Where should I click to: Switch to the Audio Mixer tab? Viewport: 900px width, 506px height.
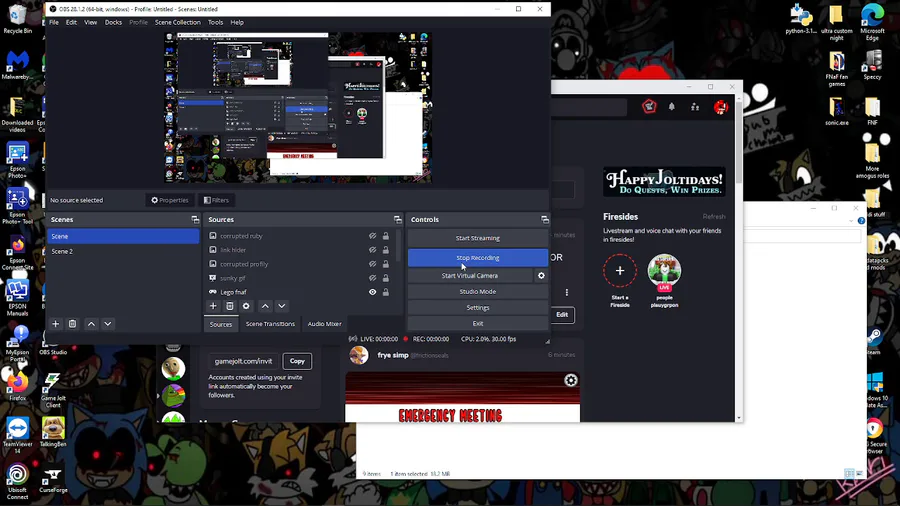coord(324,324)
